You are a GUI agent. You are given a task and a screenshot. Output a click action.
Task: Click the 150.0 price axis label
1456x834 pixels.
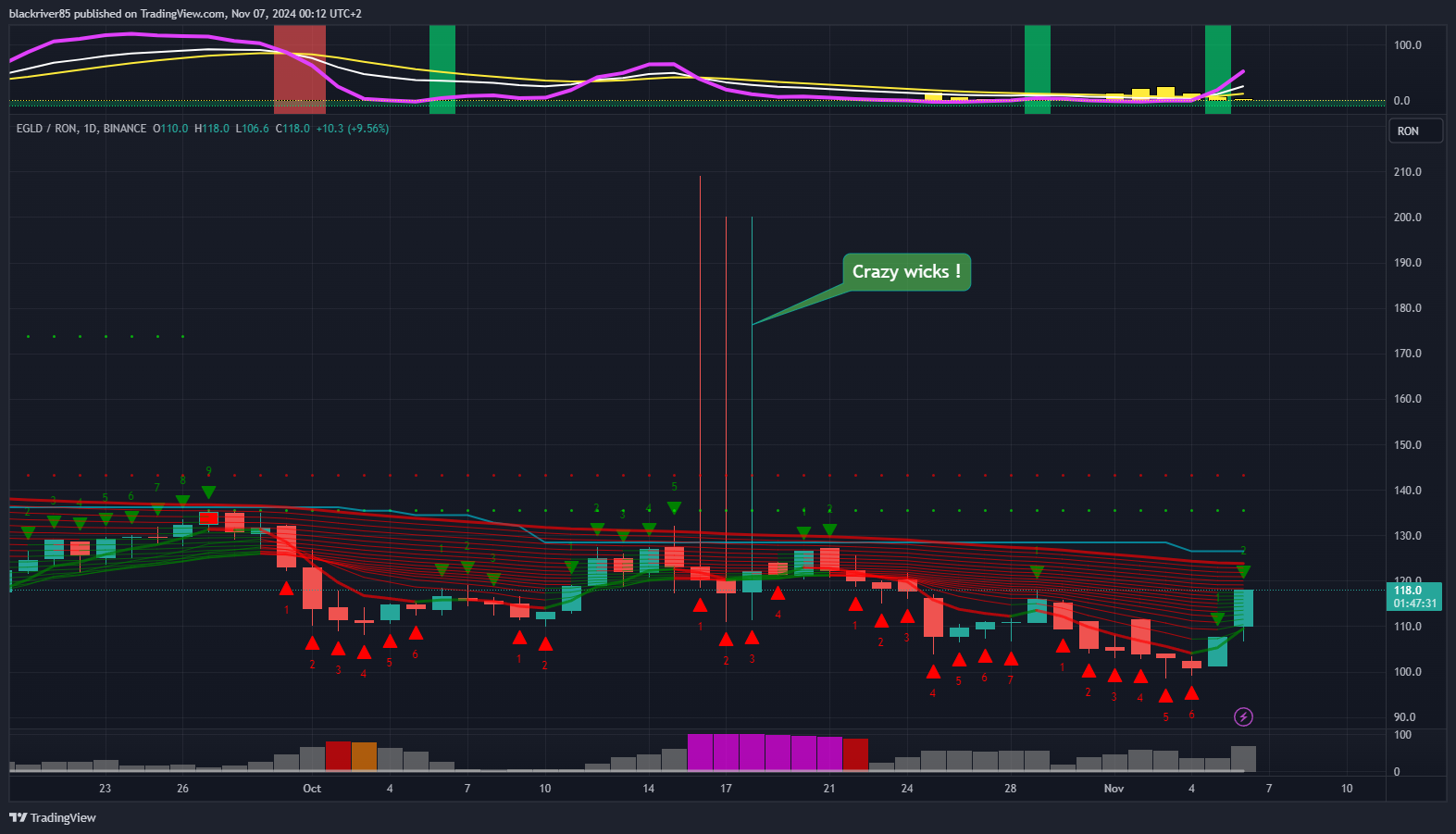[1407, 445]
